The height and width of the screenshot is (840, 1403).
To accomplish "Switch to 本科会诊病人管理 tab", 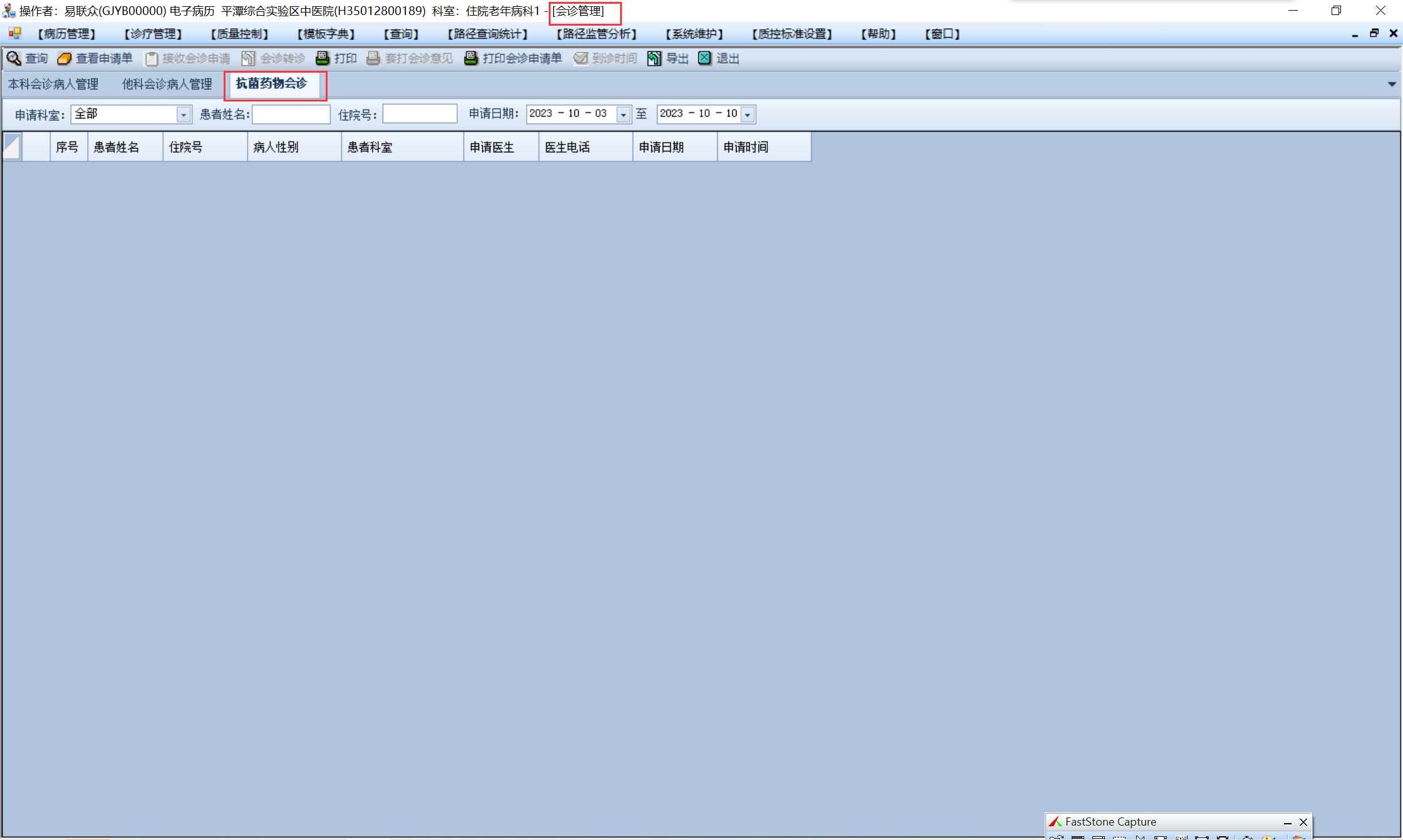I will [53, 84].
